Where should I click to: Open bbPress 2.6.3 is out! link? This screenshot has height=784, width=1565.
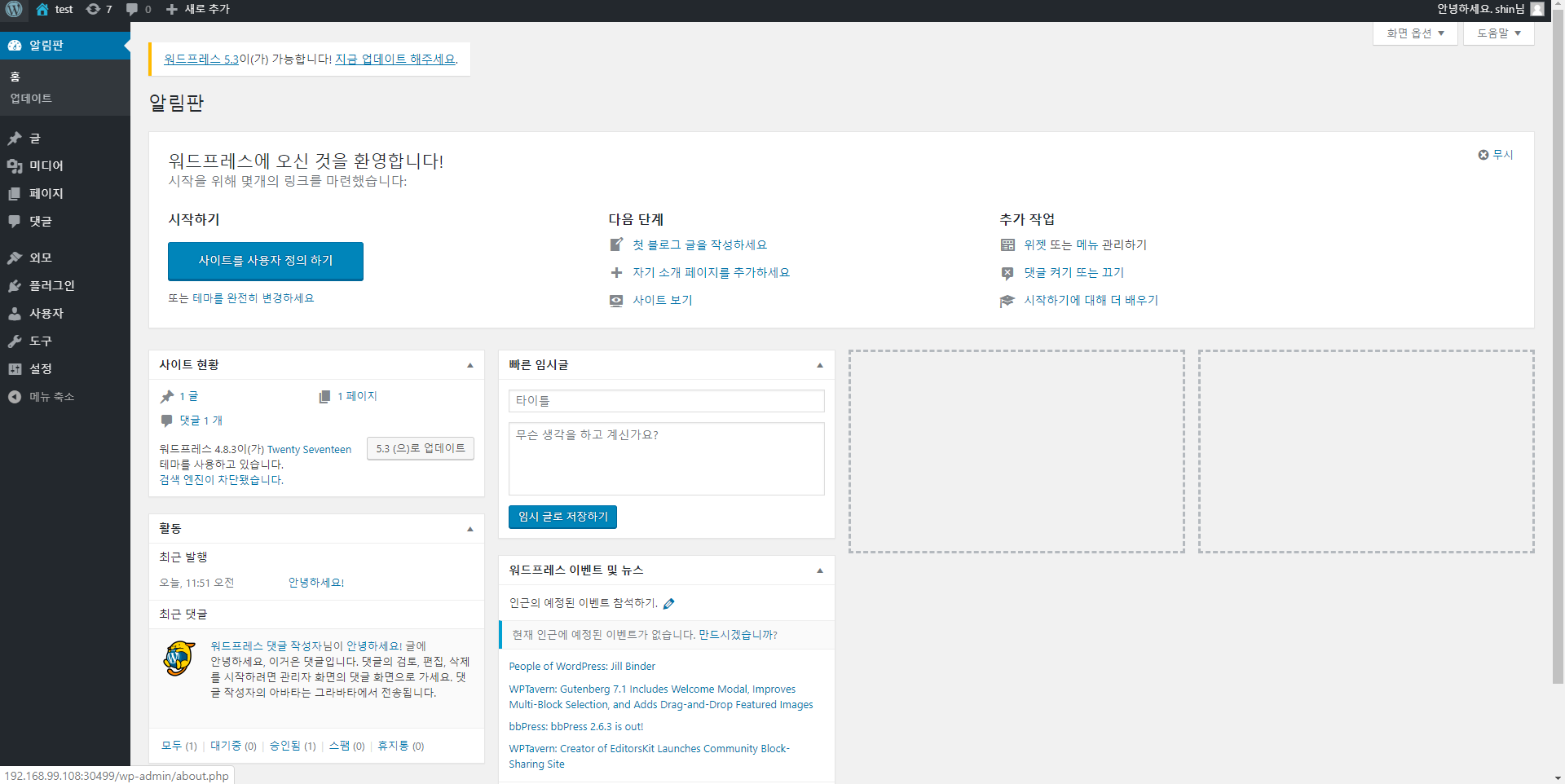pyautogui.click(x=576, y=727)
